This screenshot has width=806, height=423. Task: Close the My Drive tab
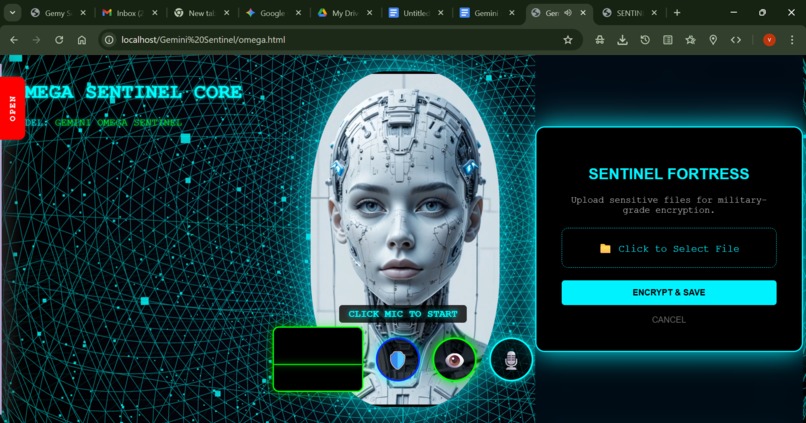[370, 13]
